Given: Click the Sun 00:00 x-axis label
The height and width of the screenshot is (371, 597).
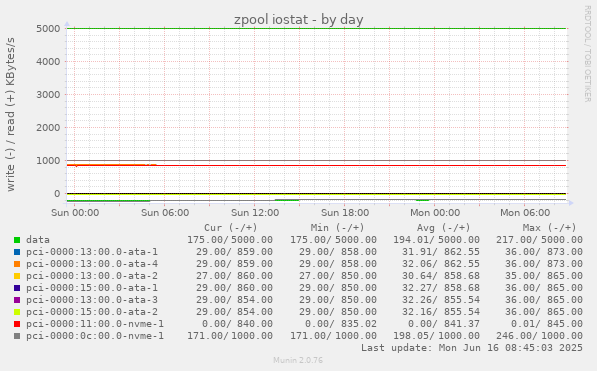Looking at the screenshot, I should 75,213.
